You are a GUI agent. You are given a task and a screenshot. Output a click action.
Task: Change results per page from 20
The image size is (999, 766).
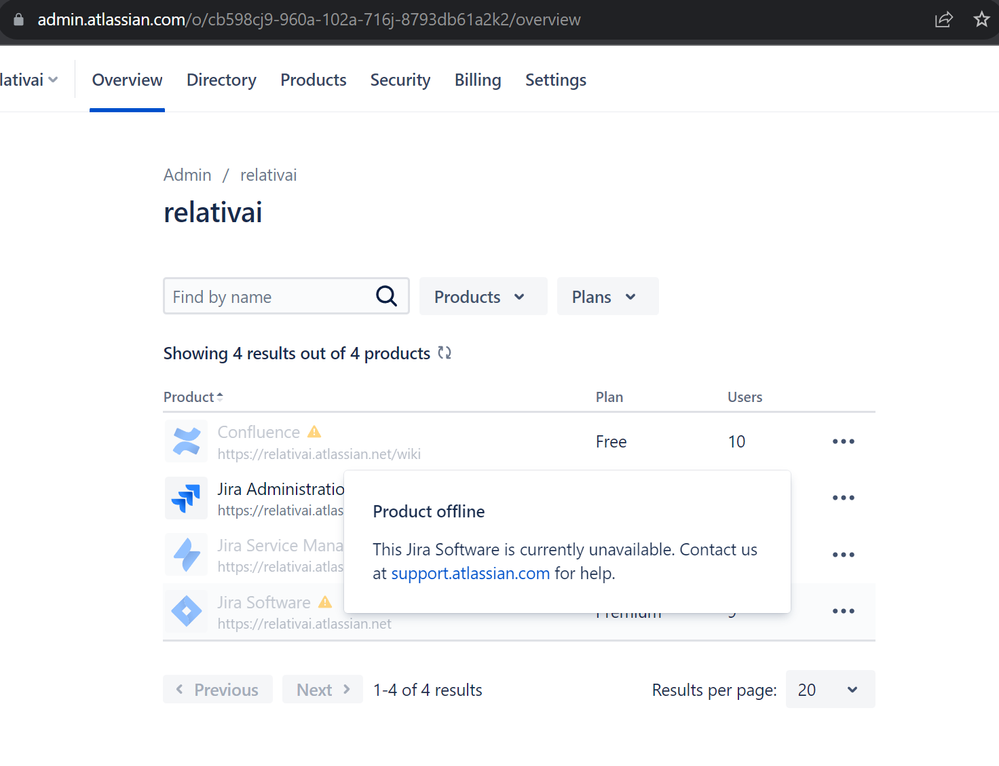click(x=830, y=690)
